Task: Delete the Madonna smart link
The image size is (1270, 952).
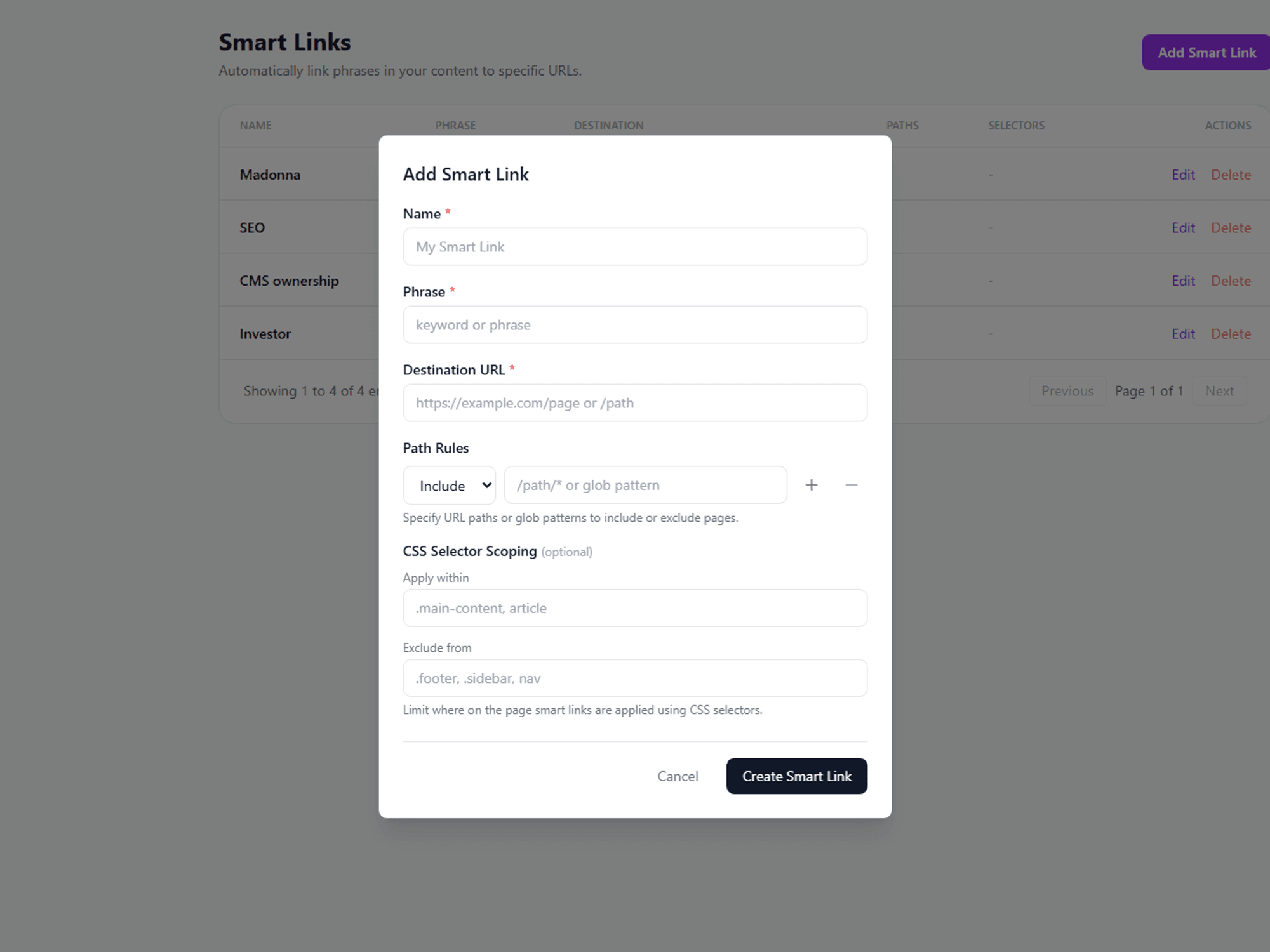Action: point(1231,175)
